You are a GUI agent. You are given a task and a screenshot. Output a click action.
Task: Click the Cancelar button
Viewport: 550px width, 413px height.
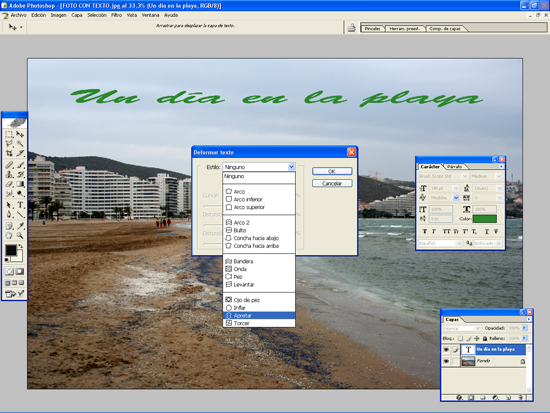click(332, 183)
